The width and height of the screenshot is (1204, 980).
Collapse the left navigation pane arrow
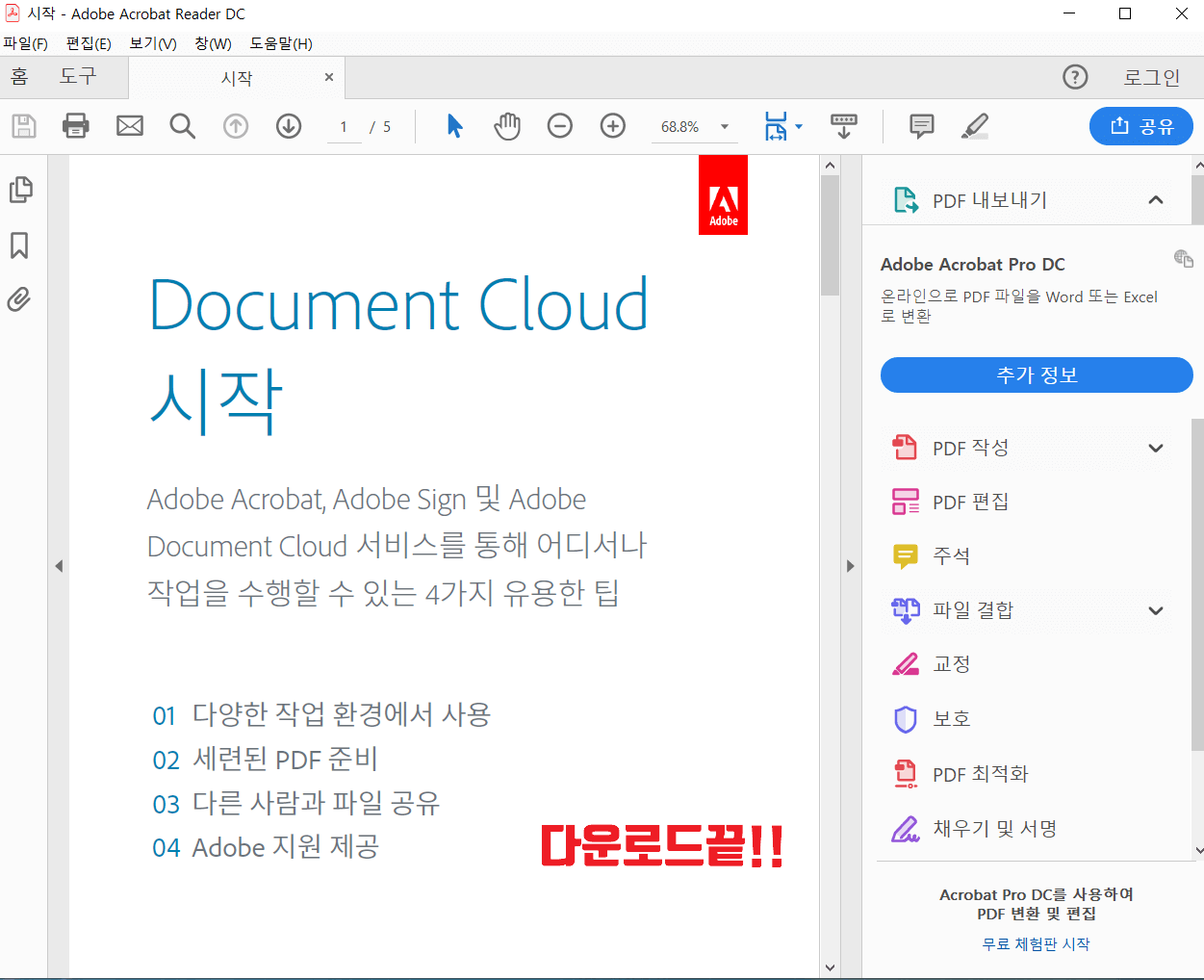point(59,566)
